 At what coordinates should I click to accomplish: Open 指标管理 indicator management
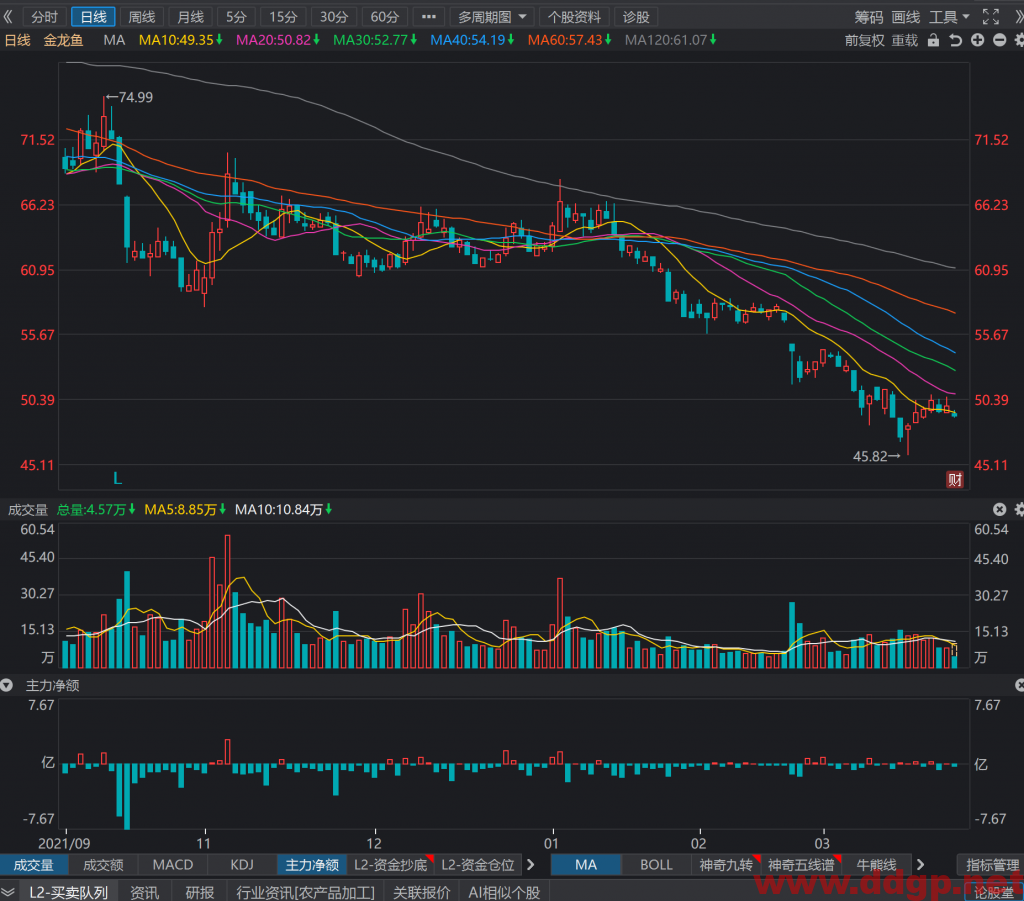991,865
